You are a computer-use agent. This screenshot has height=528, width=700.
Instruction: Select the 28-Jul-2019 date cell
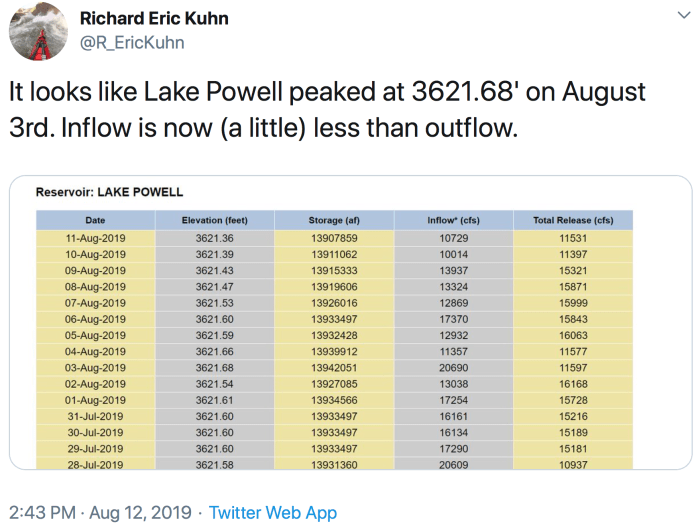coord(95,465)
